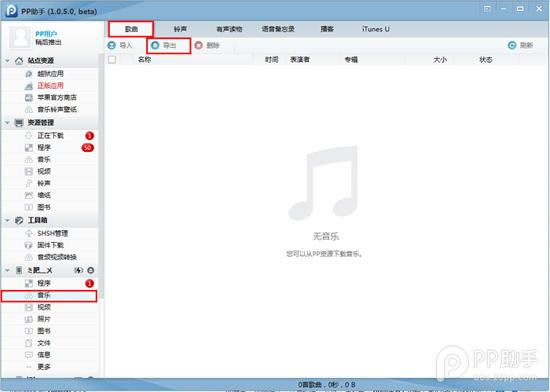
Task: Click the lightning icon beside the device name
Action: tap(79, 270)
